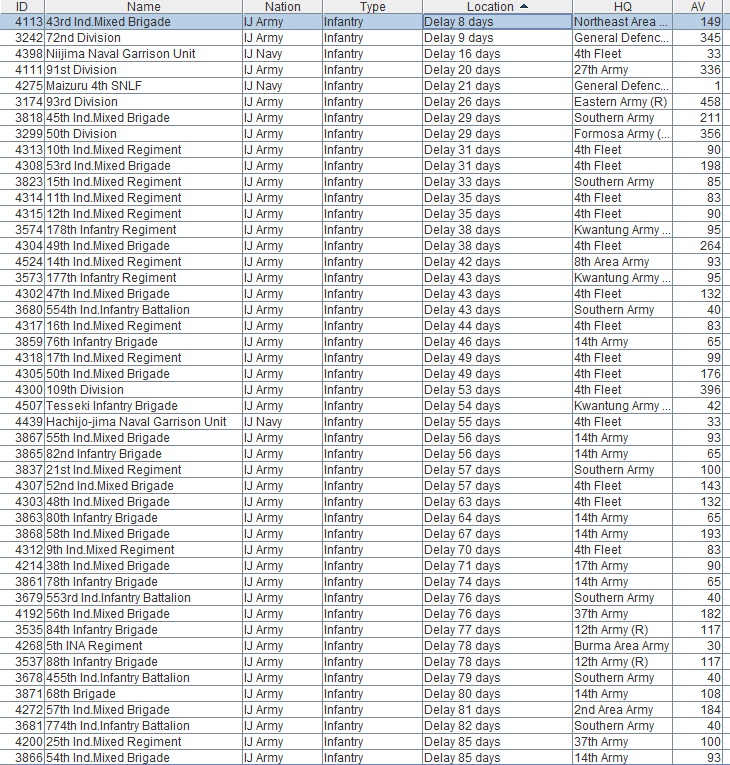Click the Location column sort arrow
This screenshot has height=765, width=730.
524,6
